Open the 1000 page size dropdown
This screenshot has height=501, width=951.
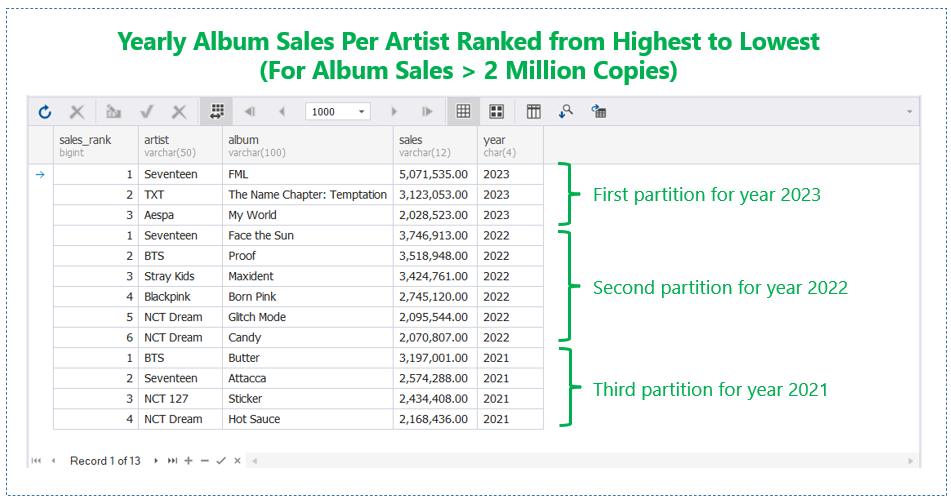[x=338, y=112]
